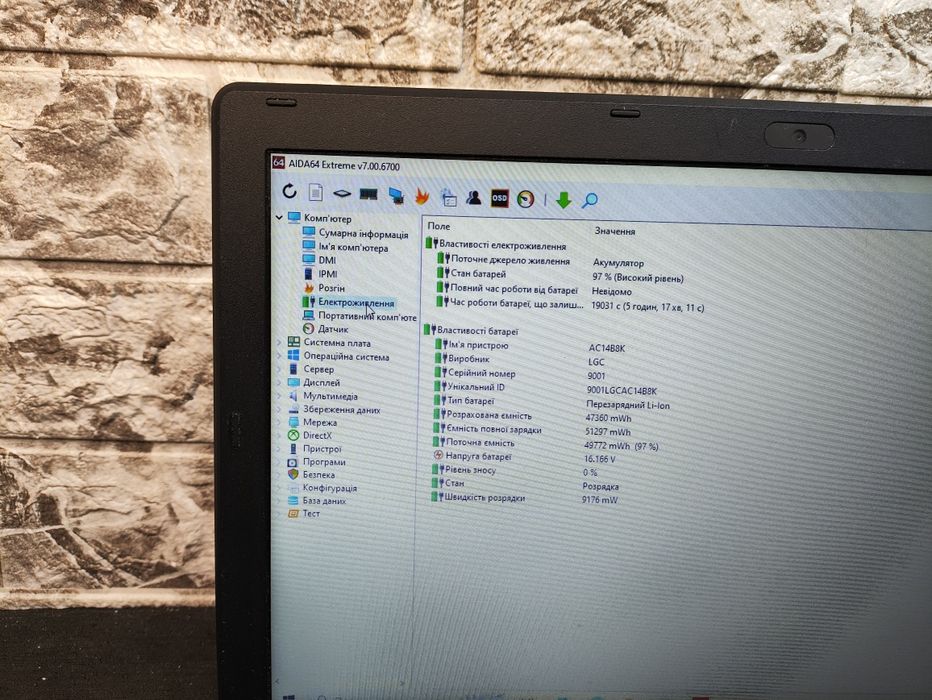Select the Пристрої tree item
932x700 pixels.
click(322, 449)
